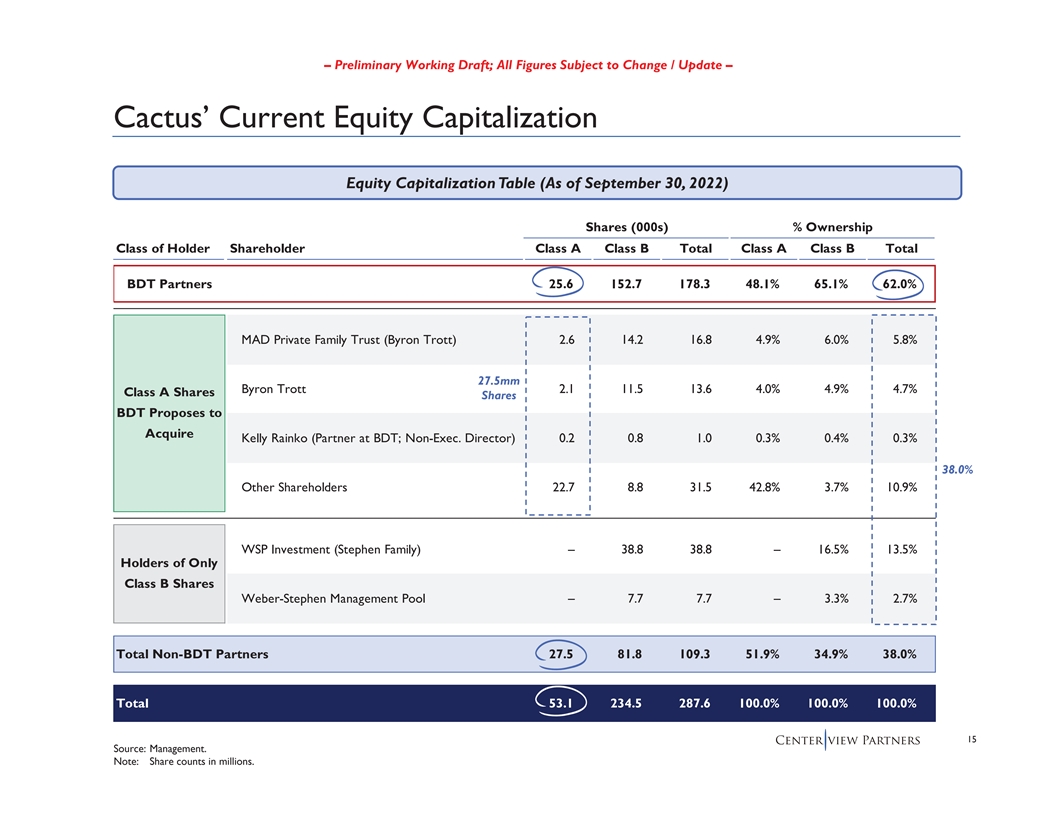
Task: Click the Shares (000s) column group header
Action: point(627,227)
